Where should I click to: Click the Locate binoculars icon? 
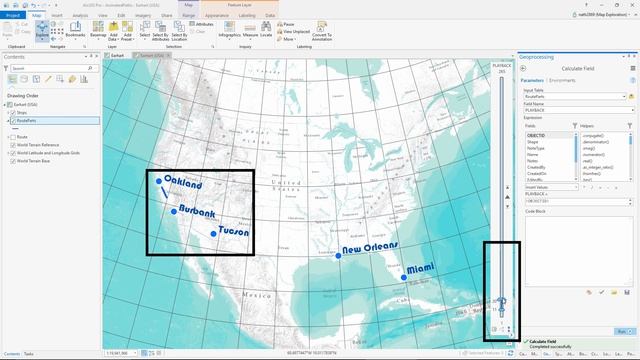266,27
